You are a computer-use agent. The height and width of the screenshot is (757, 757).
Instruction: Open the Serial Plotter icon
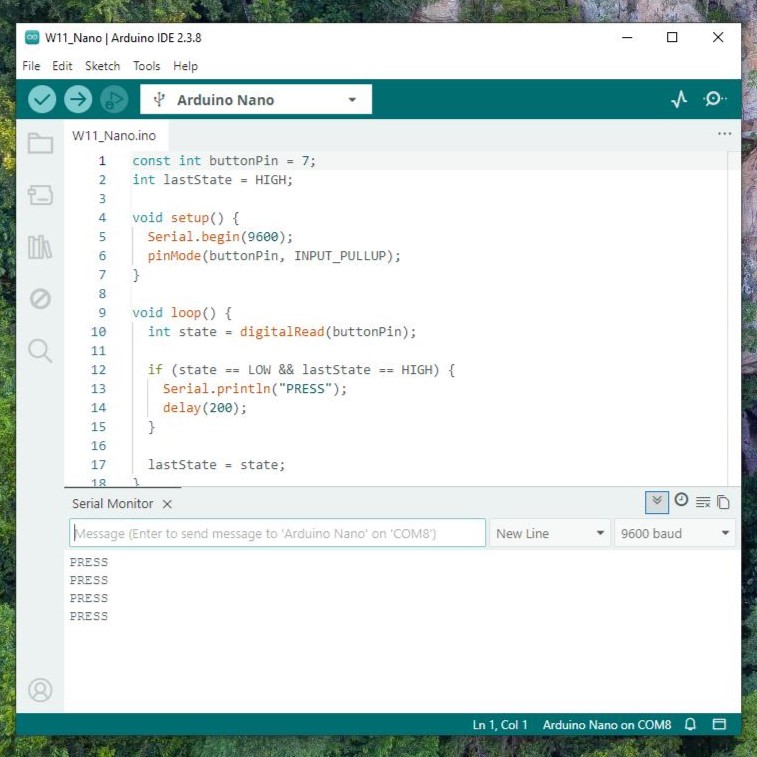click(679, 99)
